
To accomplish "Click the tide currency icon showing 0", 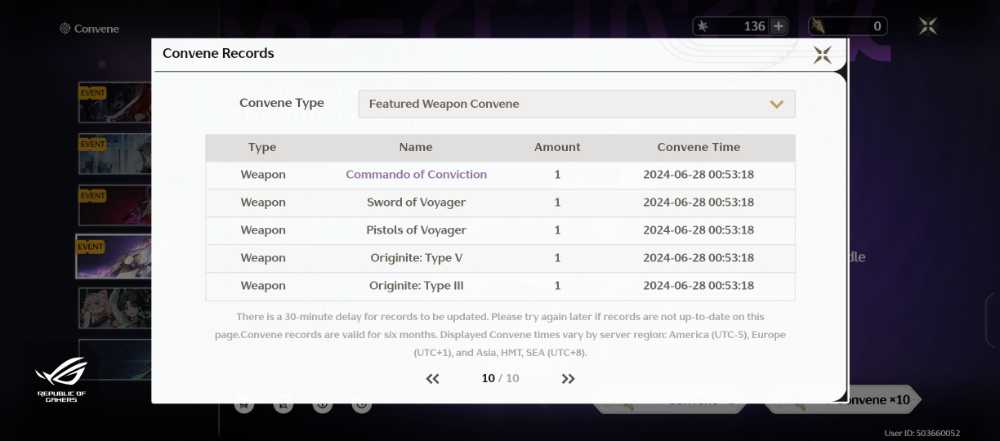I will pos(818,26).
